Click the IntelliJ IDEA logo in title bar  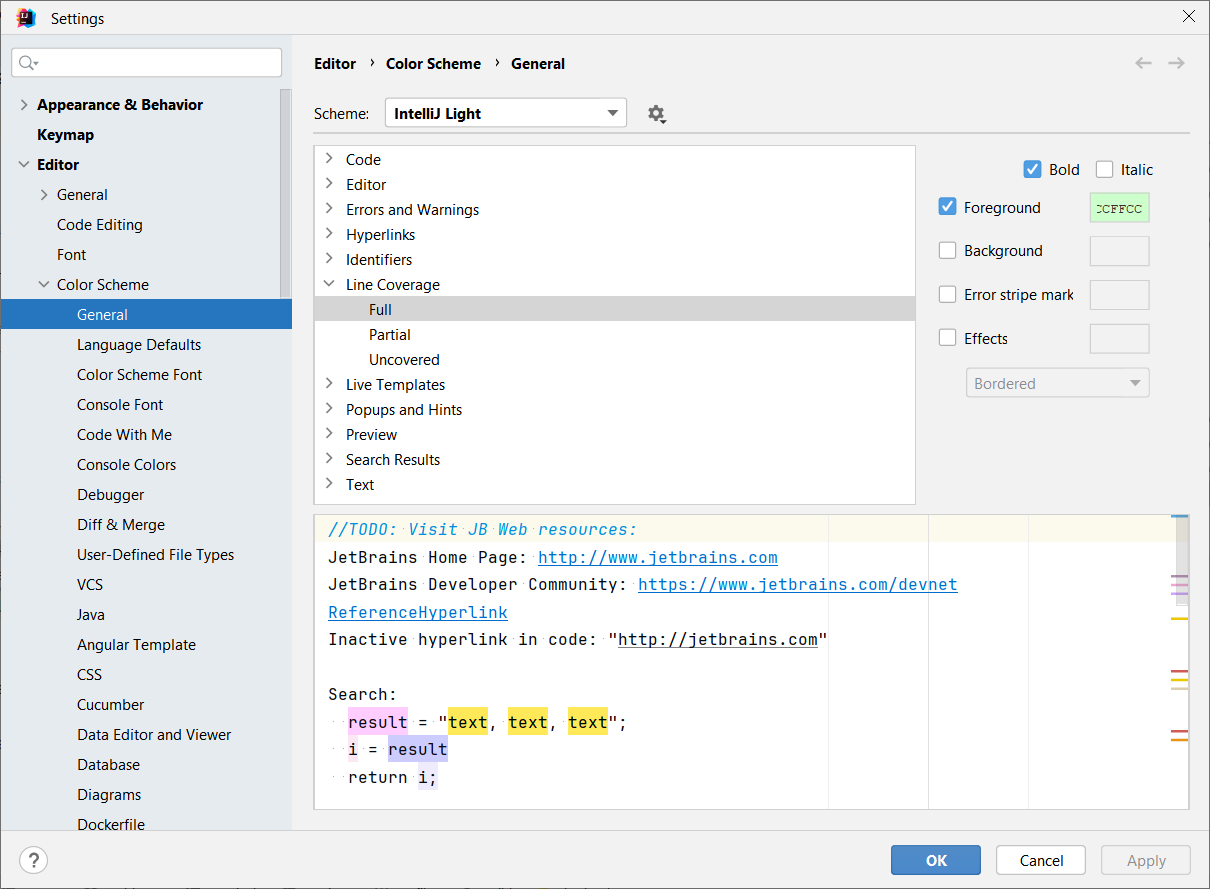[x=26, y=18]
